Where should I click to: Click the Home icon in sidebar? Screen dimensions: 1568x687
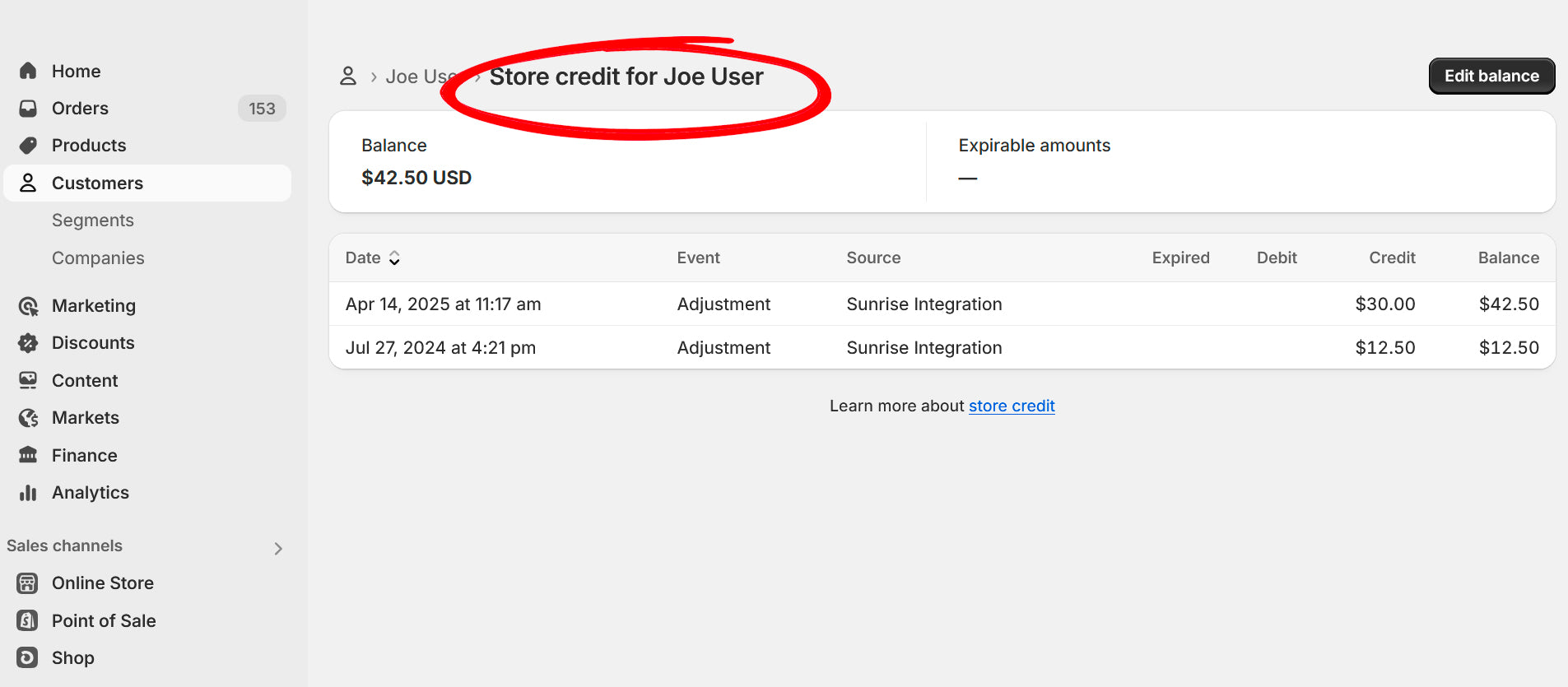(28, 71)
